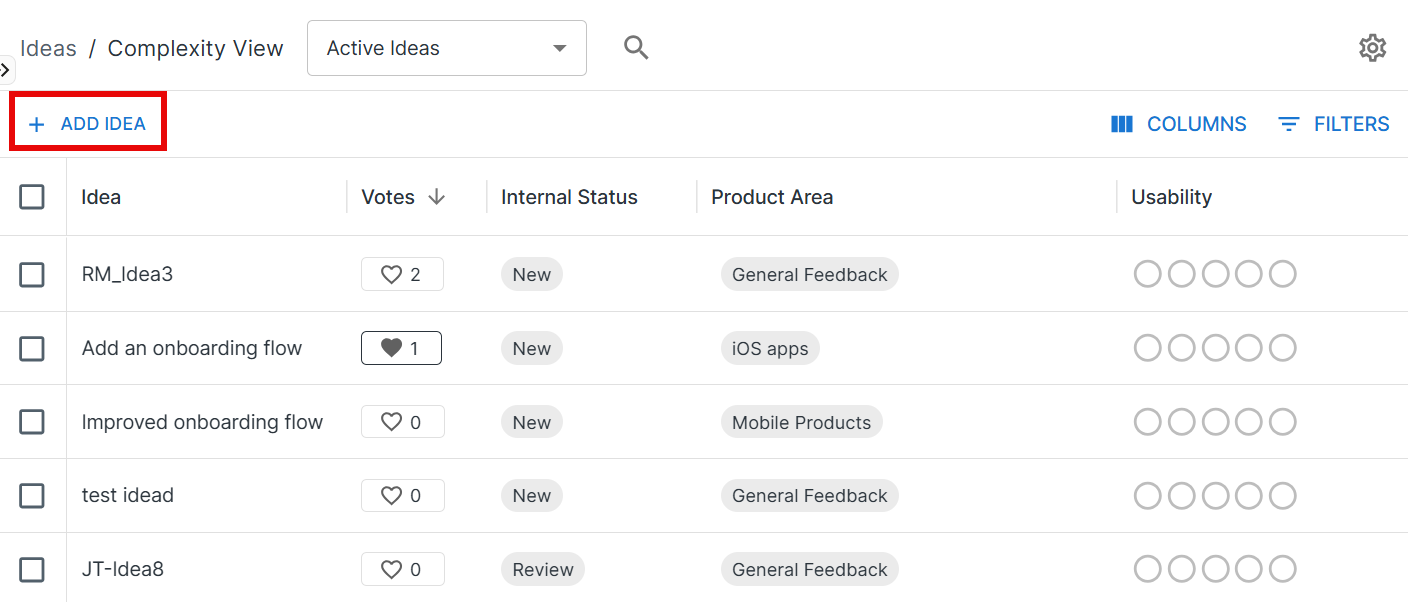Check the test idead row checkbox

(32, 495)
